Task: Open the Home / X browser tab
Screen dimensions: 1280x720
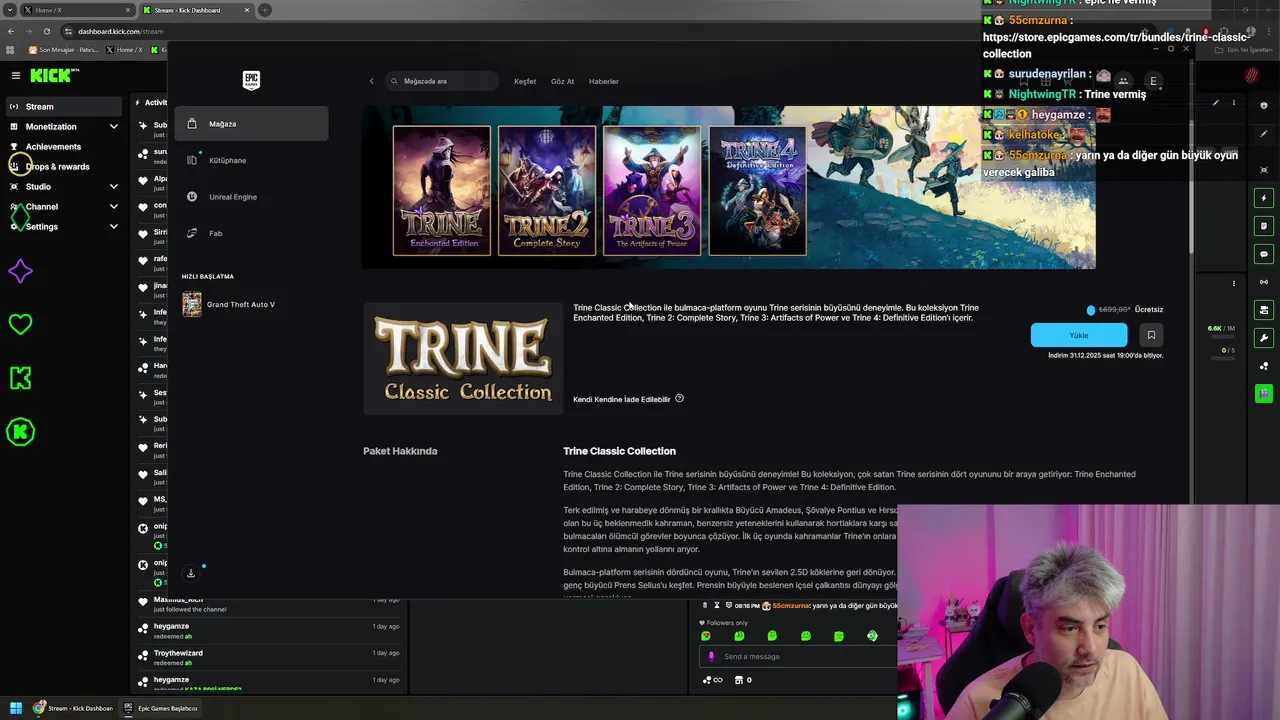Action: tap(78, 10)
